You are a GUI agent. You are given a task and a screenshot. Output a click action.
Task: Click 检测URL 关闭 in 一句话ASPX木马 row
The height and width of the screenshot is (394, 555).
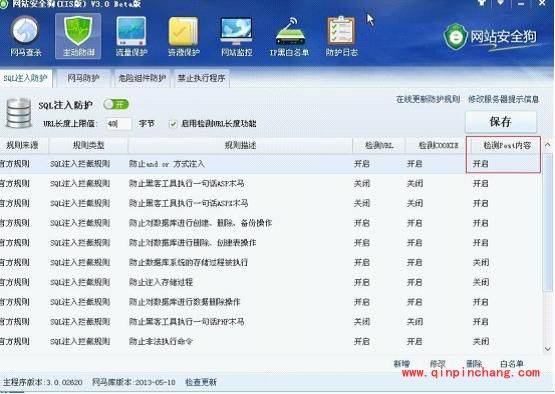[362, 203]
